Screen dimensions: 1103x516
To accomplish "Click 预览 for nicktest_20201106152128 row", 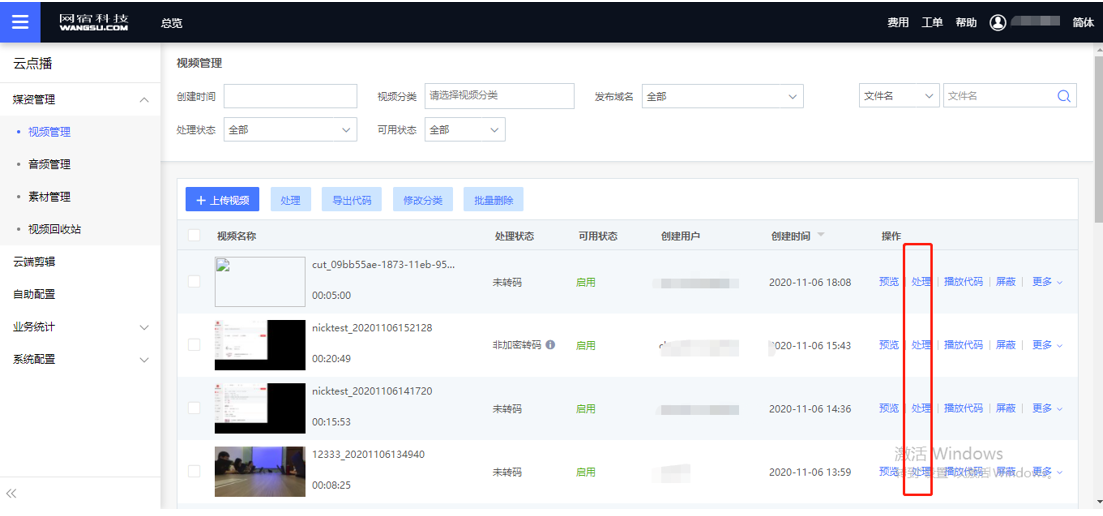I will point(888,344).
